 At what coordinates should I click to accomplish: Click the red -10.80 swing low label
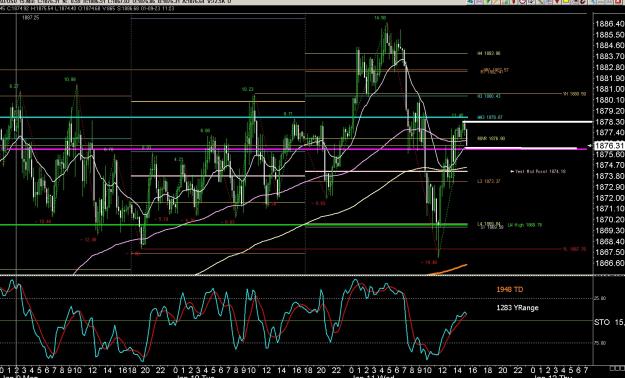click(429, 262)
